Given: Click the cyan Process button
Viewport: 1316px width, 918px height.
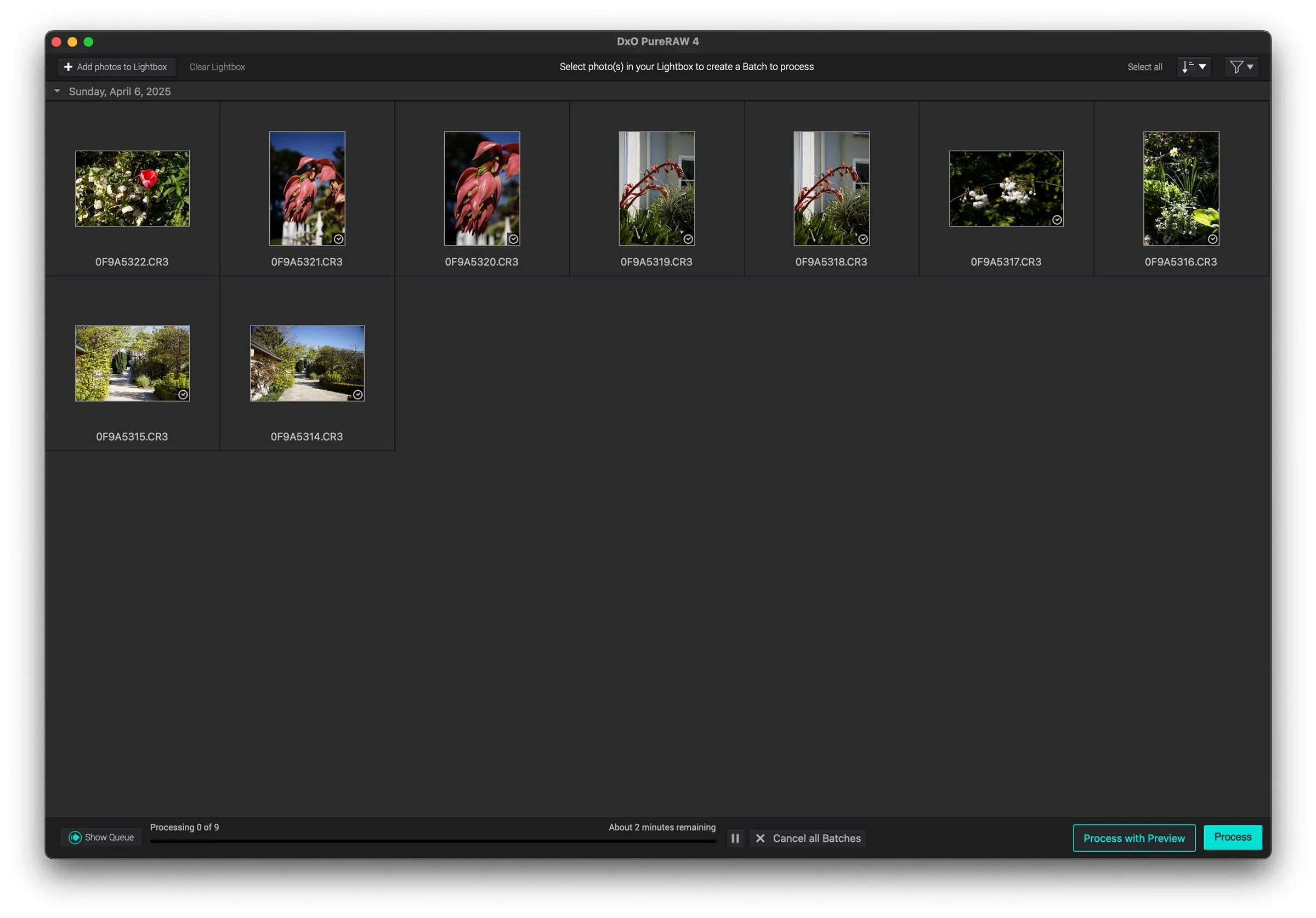Looking at the screenshot, I should click(1232, 837).
